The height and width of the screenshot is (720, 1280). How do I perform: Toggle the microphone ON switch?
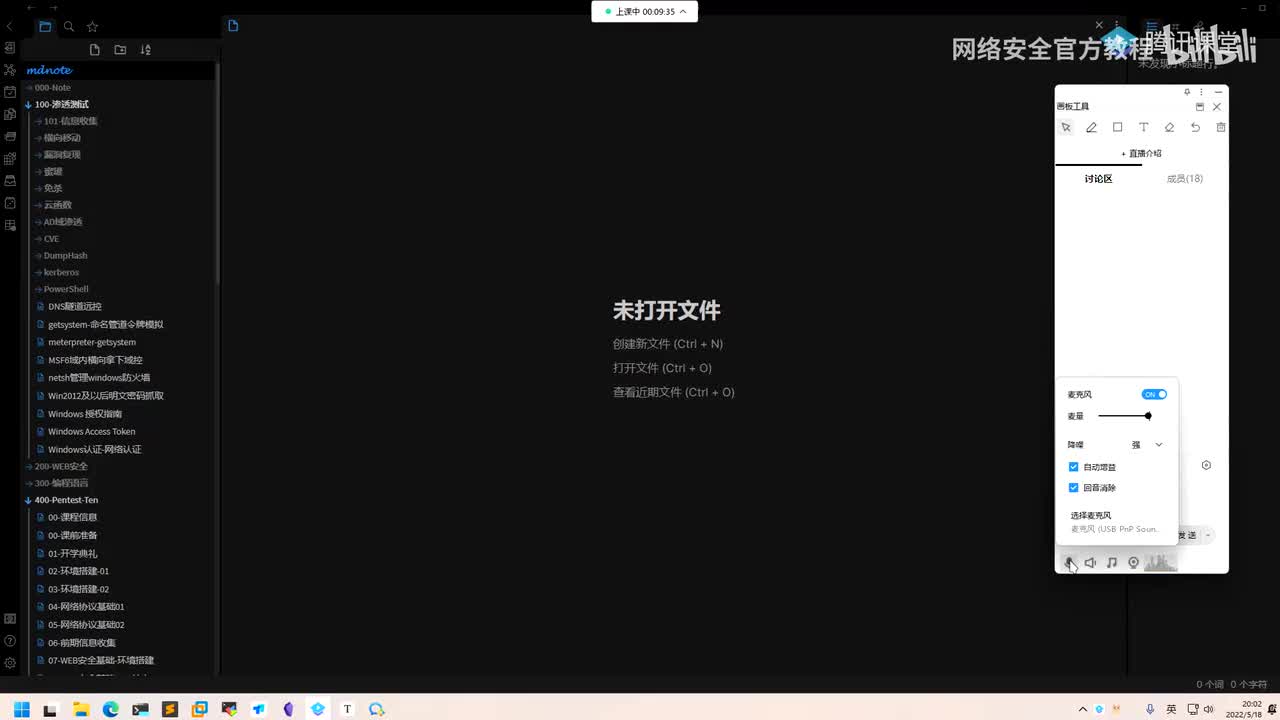click(1154, 394)
